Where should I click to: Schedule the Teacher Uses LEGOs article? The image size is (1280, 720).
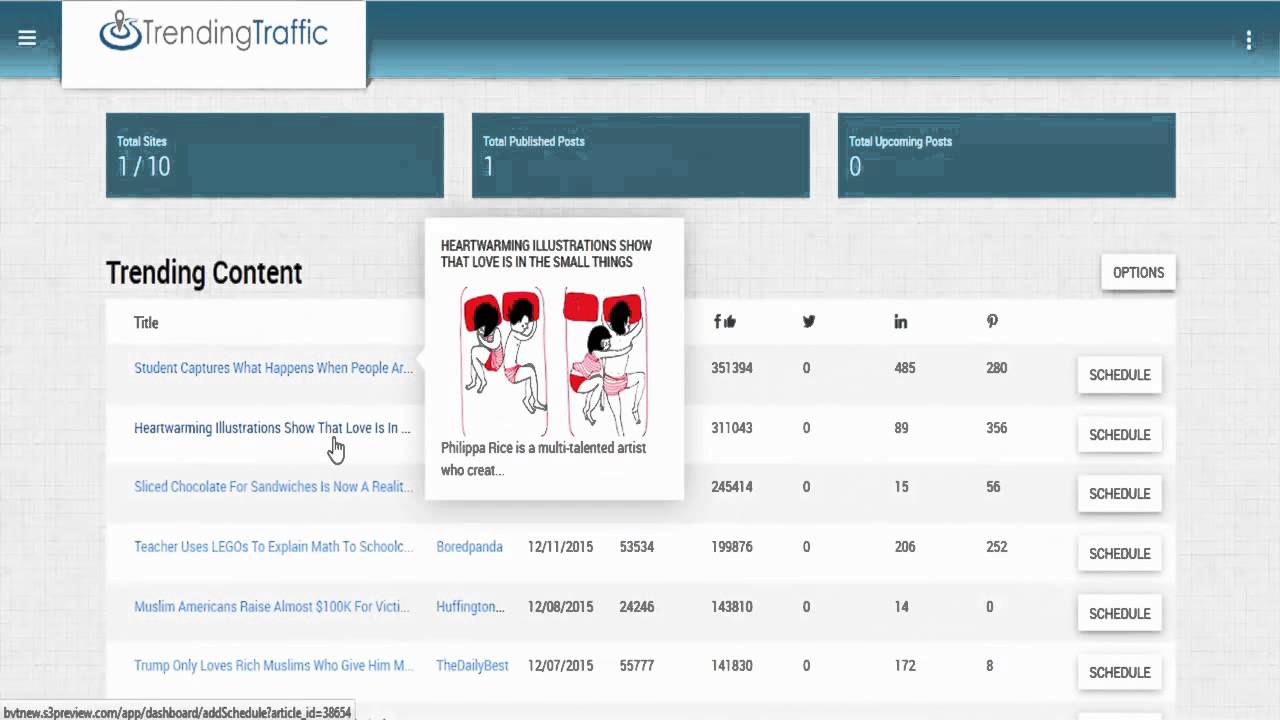(1119, 554)
